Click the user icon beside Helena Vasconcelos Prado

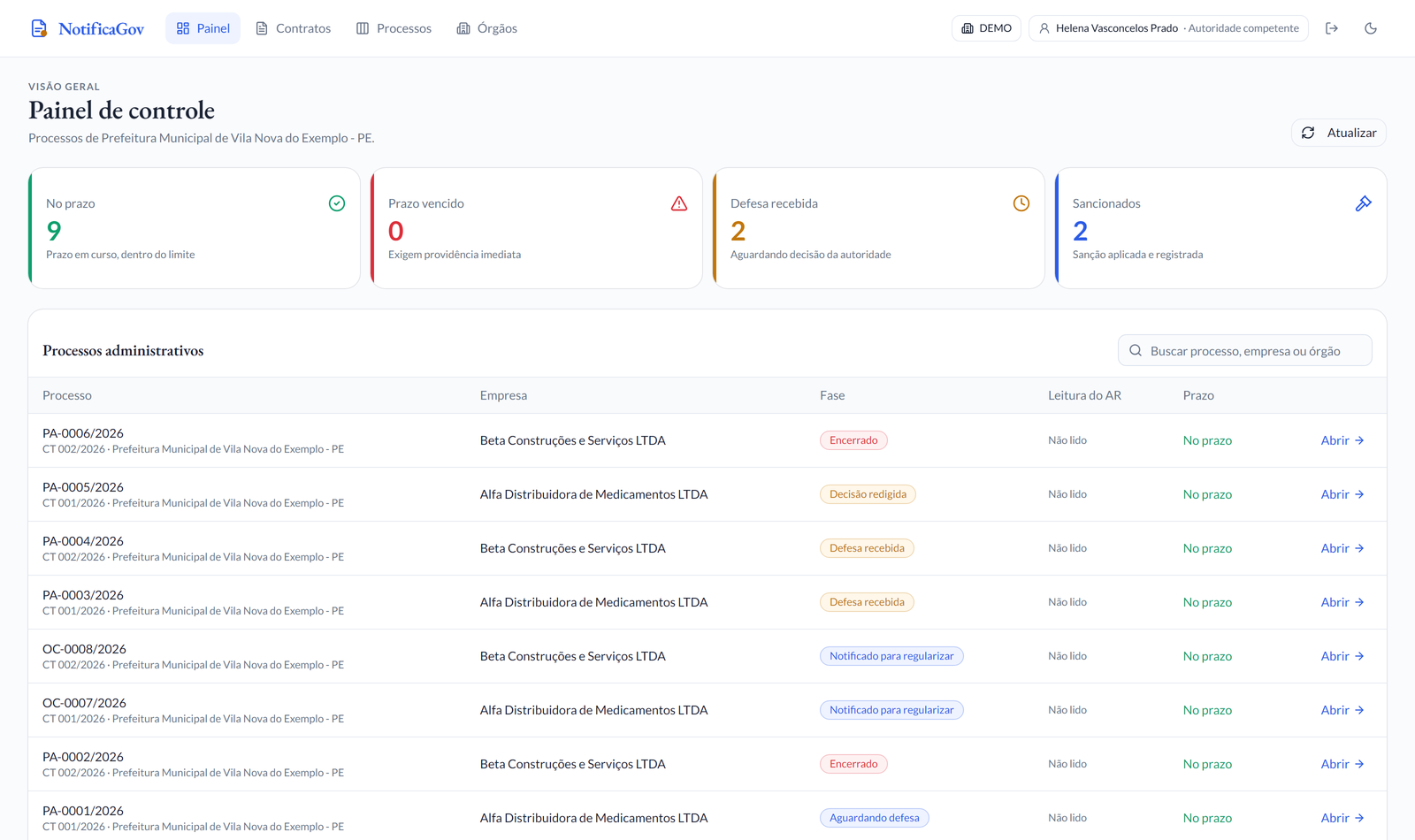pos(1044,28)
